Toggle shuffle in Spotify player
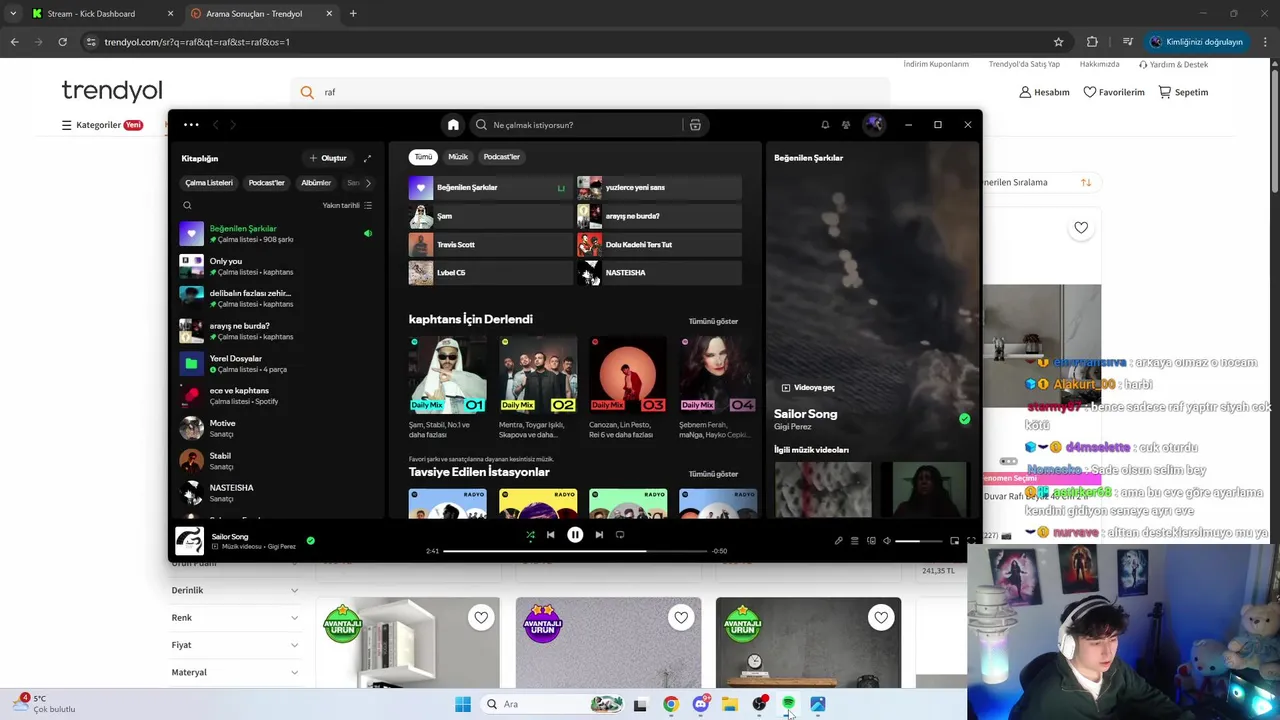This screenshot has height=720, width=1280. pos(530,535)
